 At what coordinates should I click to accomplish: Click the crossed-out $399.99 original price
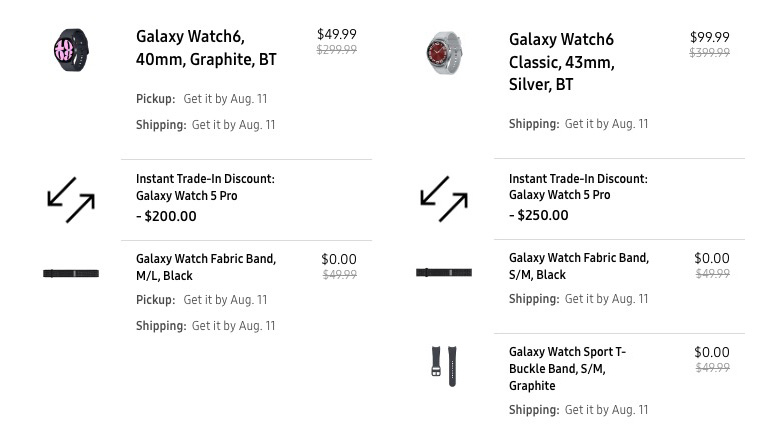coord(710,52)
